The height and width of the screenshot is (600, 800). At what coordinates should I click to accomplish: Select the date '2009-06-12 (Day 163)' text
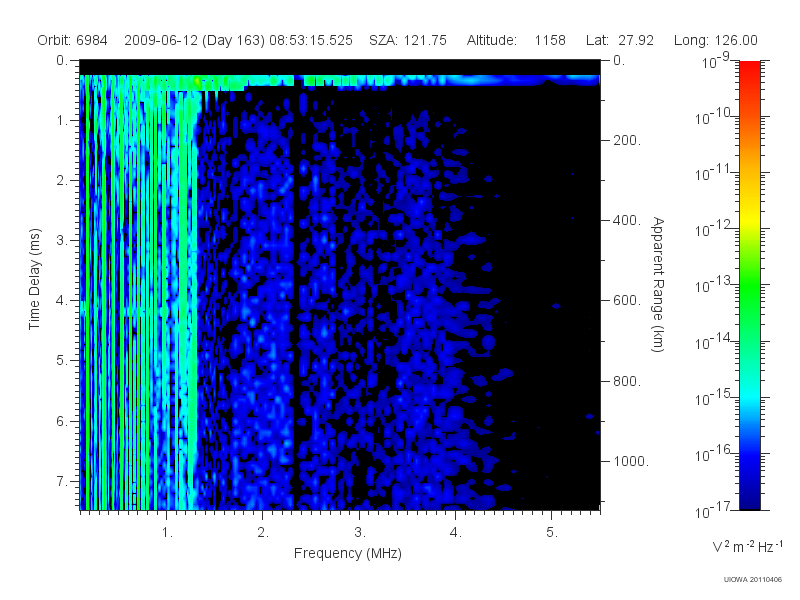[x=194, y=40]
